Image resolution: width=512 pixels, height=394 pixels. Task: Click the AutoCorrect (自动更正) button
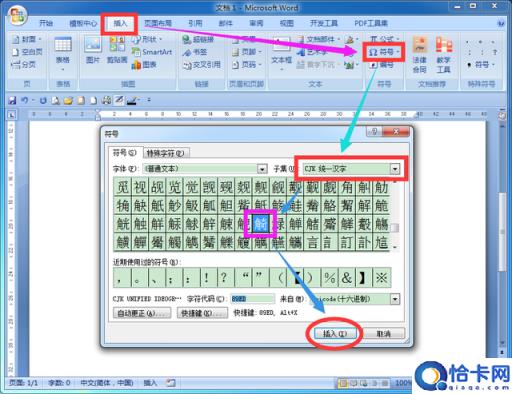pos(142,313)
